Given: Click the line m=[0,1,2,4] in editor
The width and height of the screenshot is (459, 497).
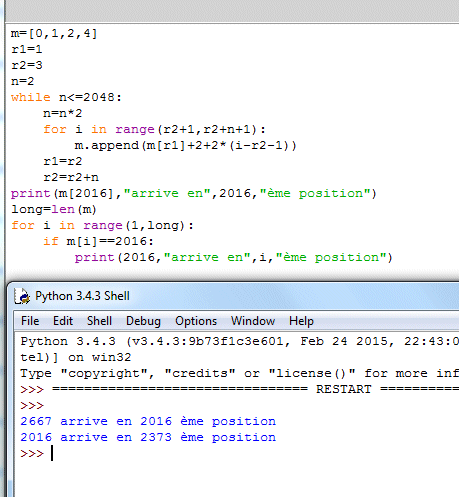Looking at the screenshot, I should (54, 33).
